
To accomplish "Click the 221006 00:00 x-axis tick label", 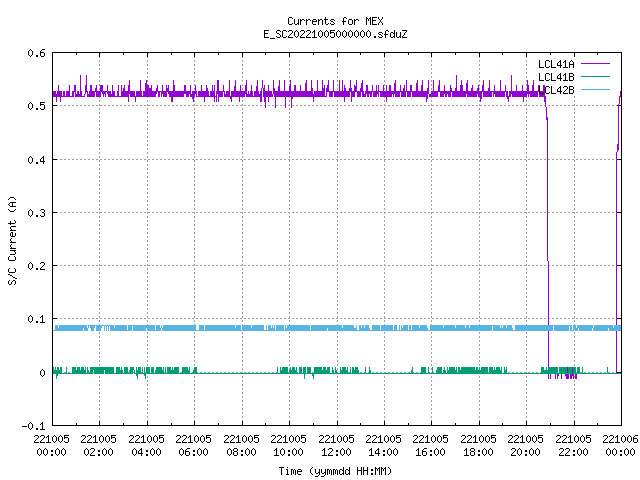I will 620,445.
